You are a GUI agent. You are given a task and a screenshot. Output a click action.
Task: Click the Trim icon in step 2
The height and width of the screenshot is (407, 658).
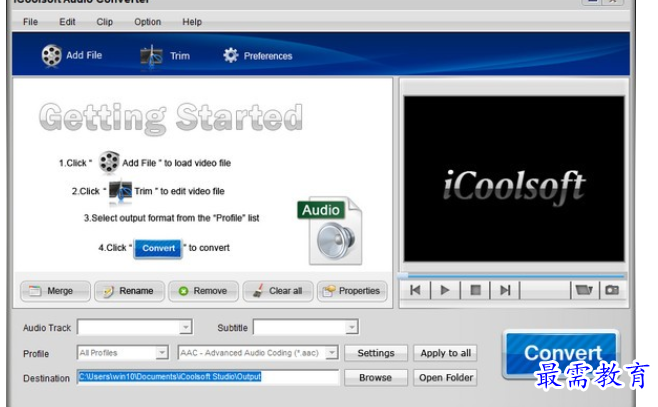pos(120,192)
